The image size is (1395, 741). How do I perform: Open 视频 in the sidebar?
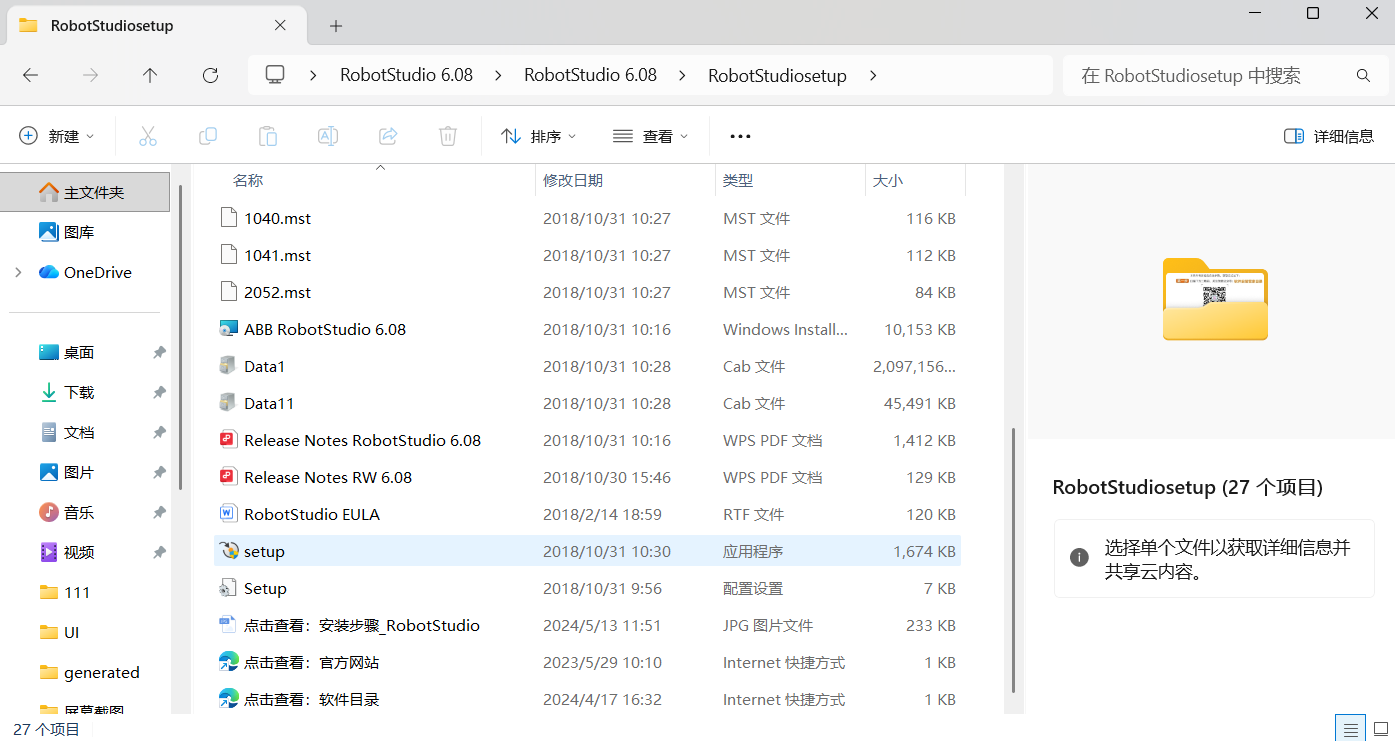78,553
